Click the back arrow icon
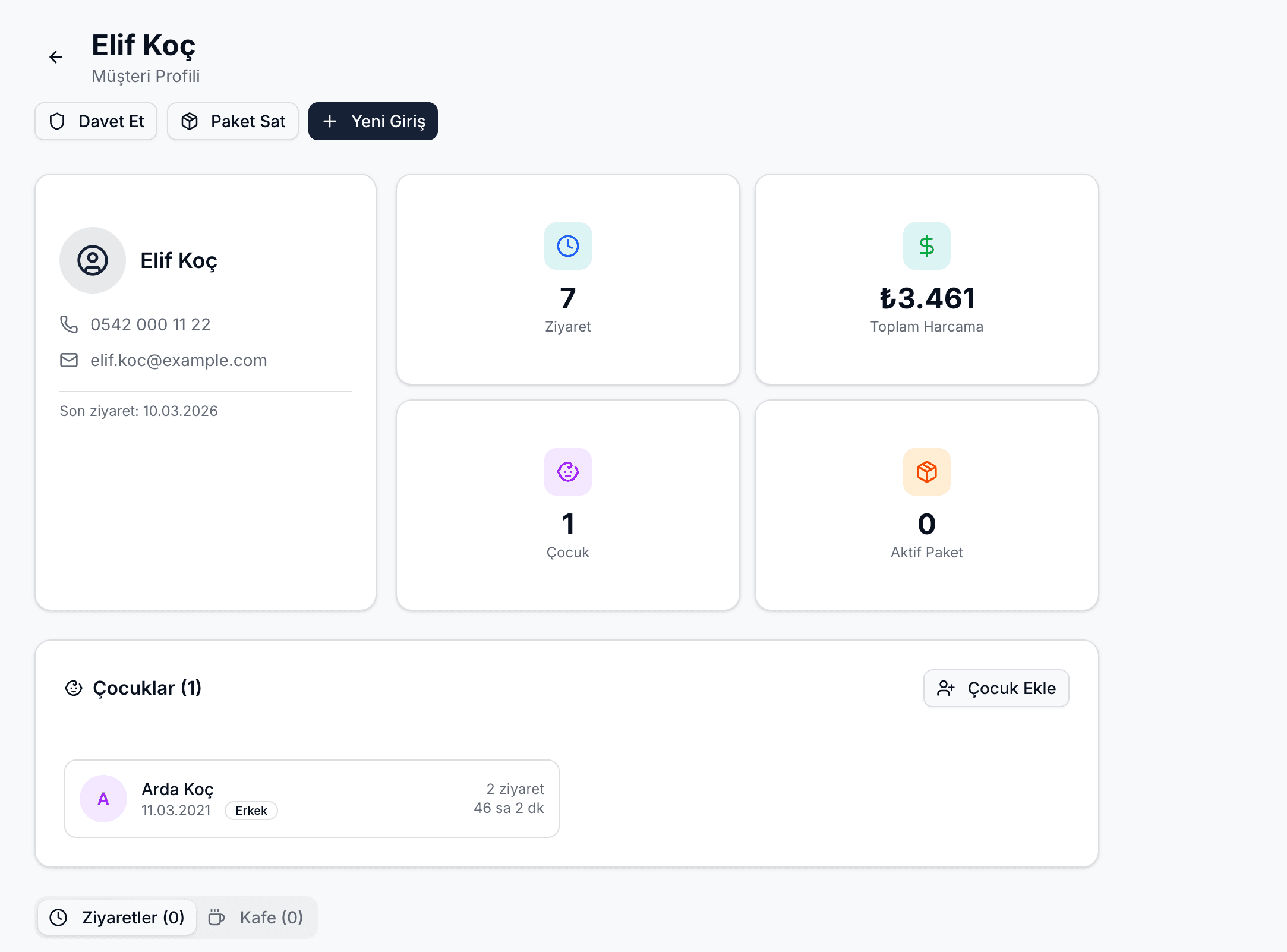This screenshot has width=1287, height=952. click(x=56, y=57)
